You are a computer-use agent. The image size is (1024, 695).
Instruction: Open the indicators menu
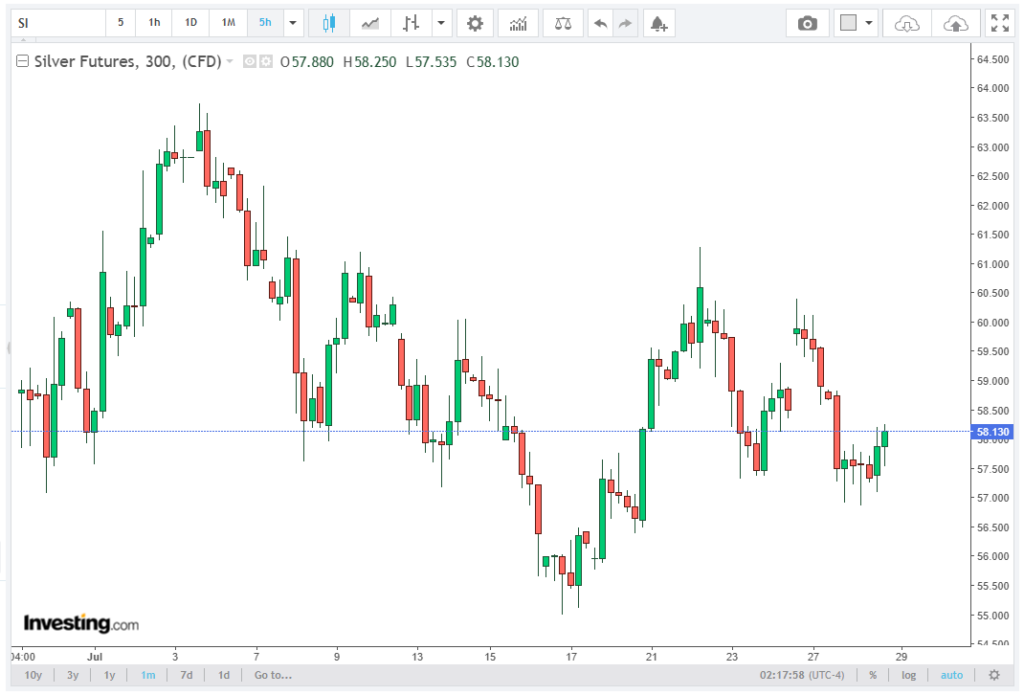pyautogui.click(x=518, y=24)
